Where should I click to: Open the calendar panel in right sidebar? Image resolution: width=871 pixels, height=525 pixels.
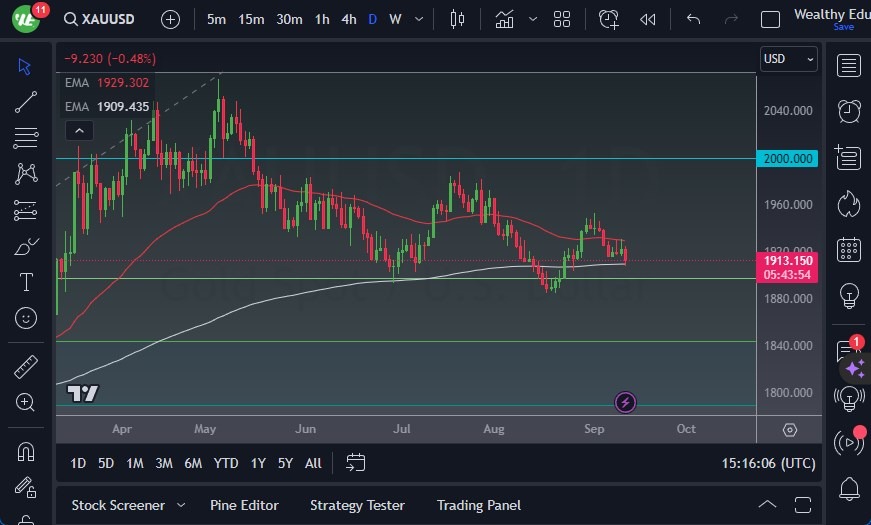tap(849, 249)
